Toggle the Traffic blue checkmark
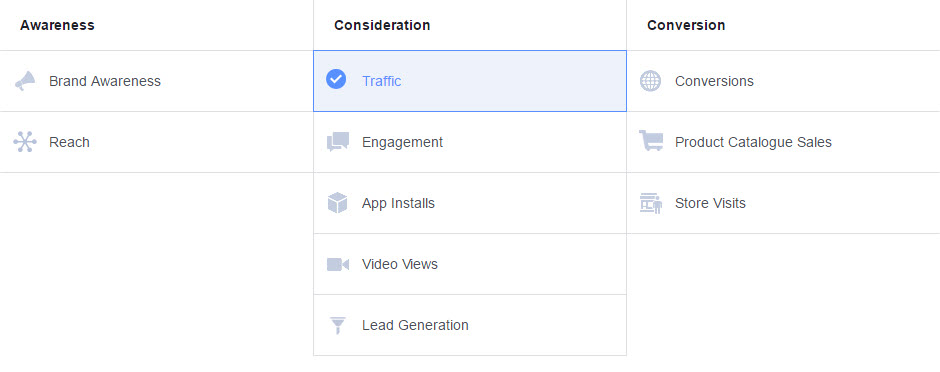Viewport: 940px width, 372px height. [336, 79]
